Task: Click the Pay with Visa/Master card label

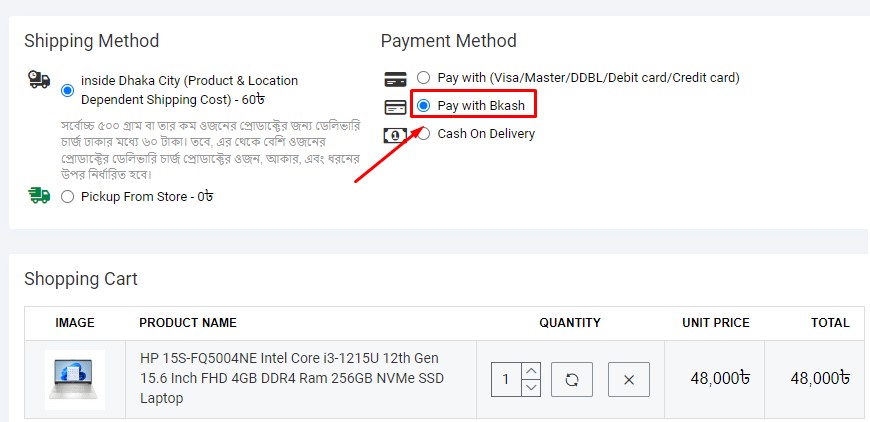Action: [x=589, y=78]
